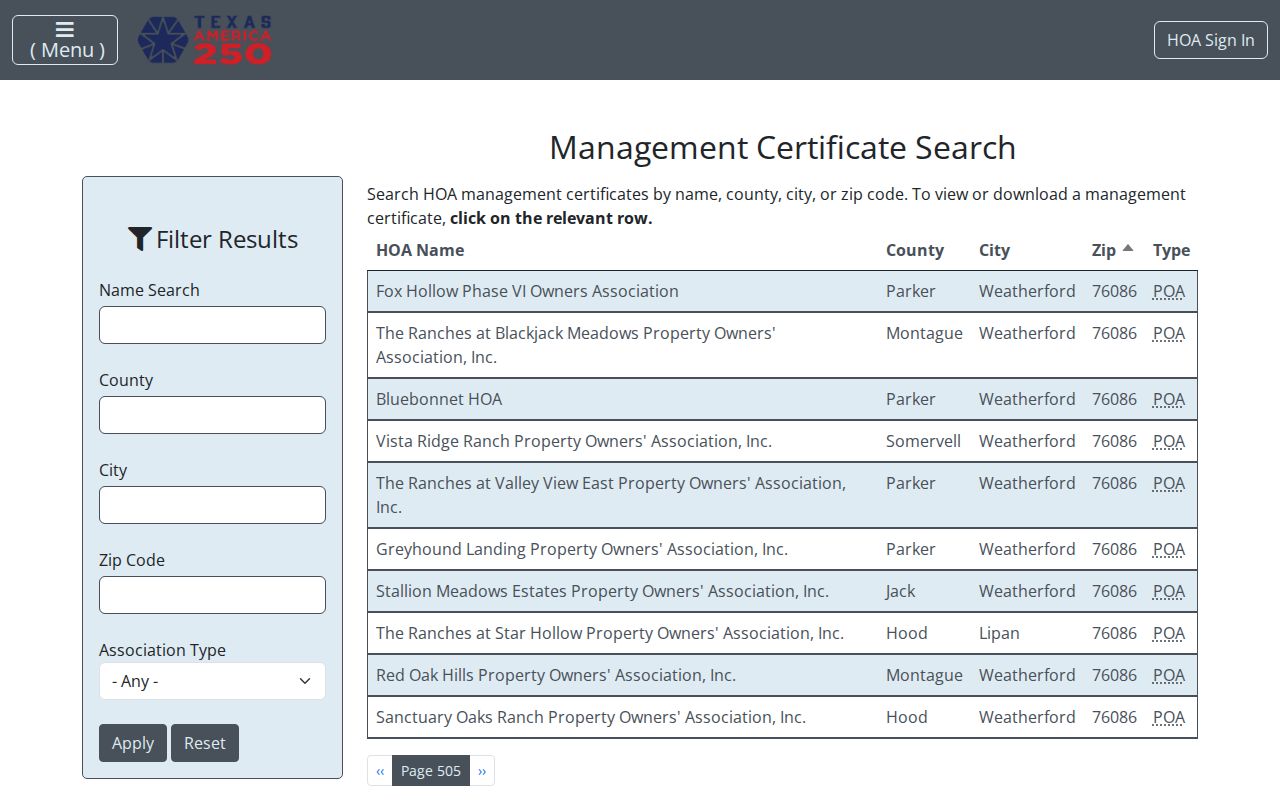Focus the County filter input field
The height and width of the screenshot is (800, 1280).
tap(212, 415)
